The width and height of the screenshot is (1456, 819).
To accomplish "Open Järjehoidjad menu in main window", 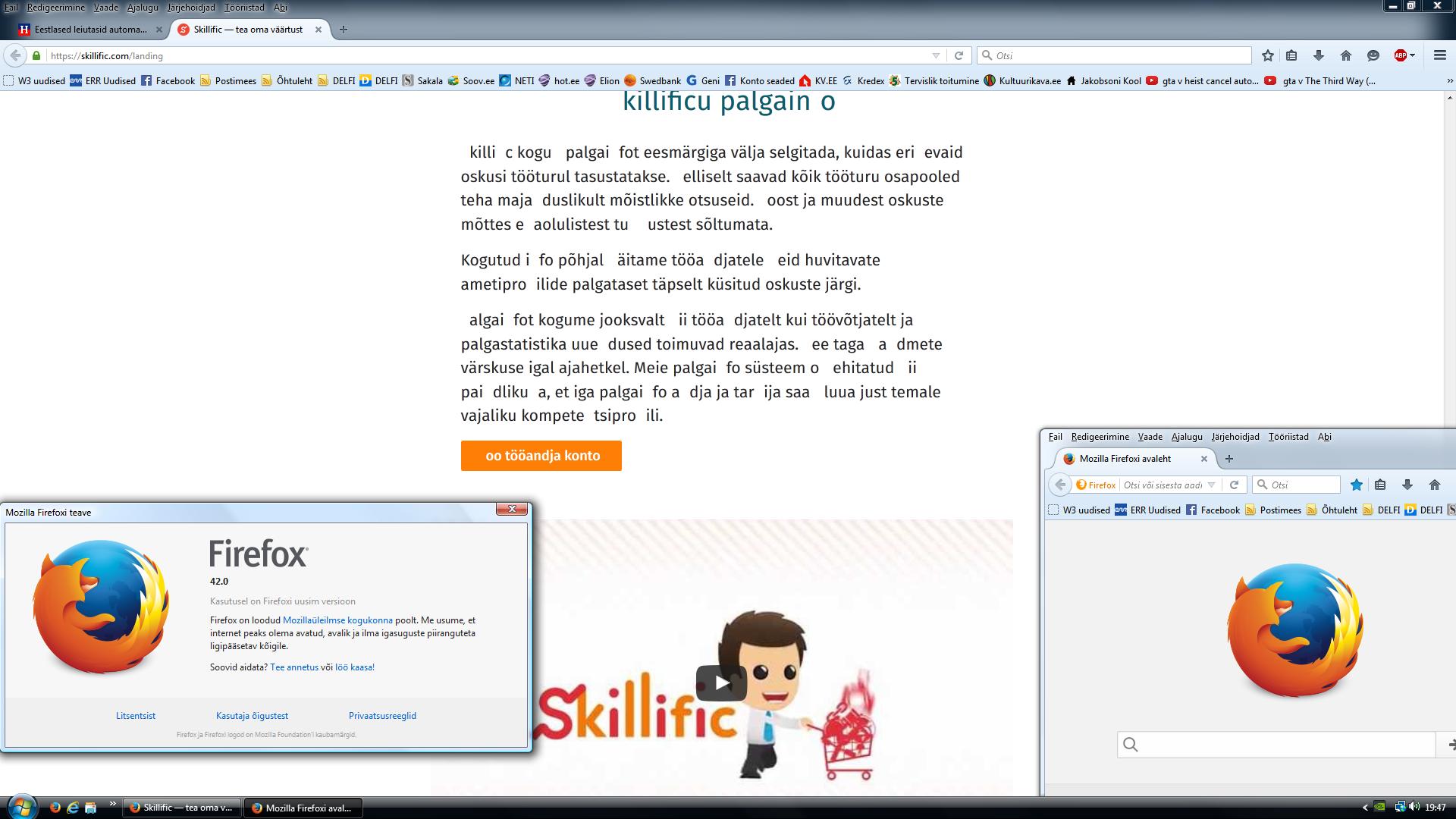I will [x=191, y=7].
